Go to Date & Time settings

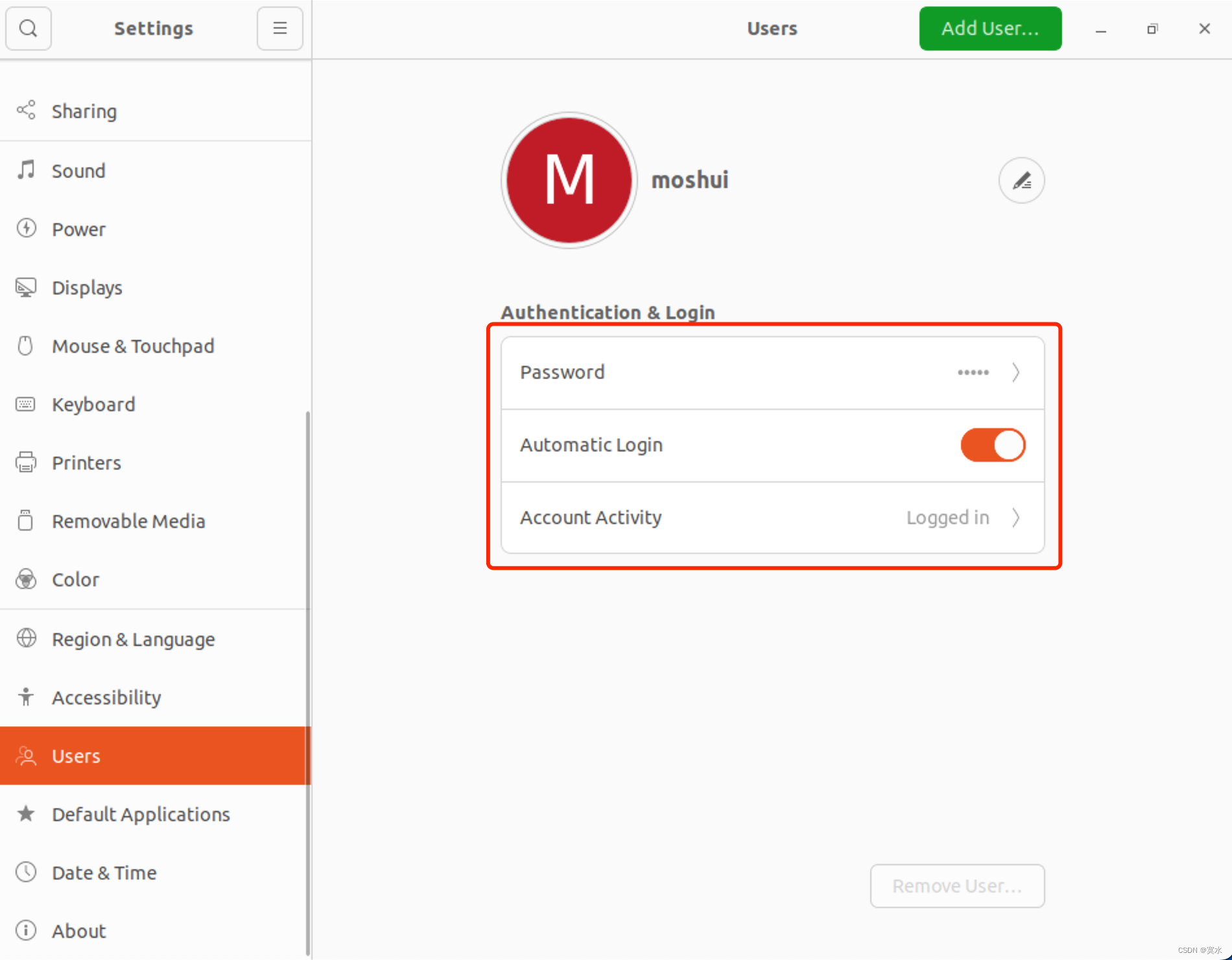156,872
